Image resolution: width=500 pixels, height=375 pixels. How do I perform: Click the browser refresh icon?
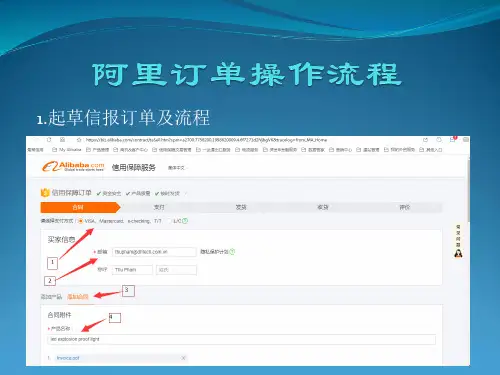click(49, 140)
